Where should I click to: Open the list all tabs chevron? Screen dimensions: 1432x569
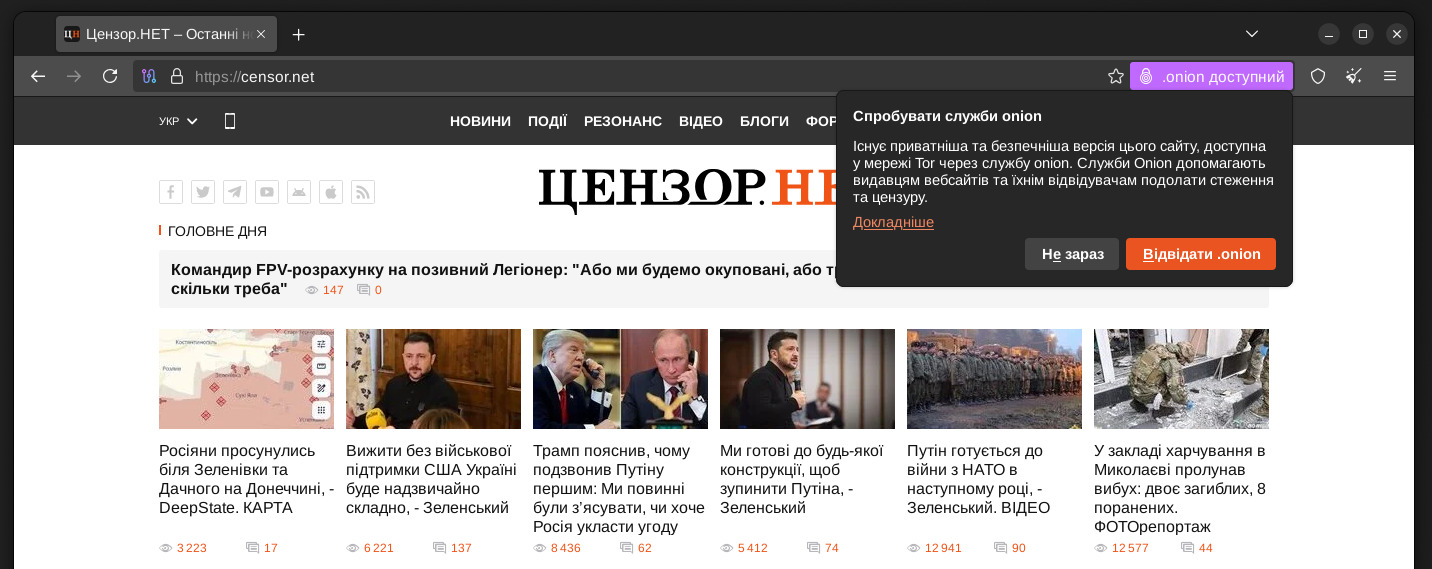click(x=1251, y=34)
